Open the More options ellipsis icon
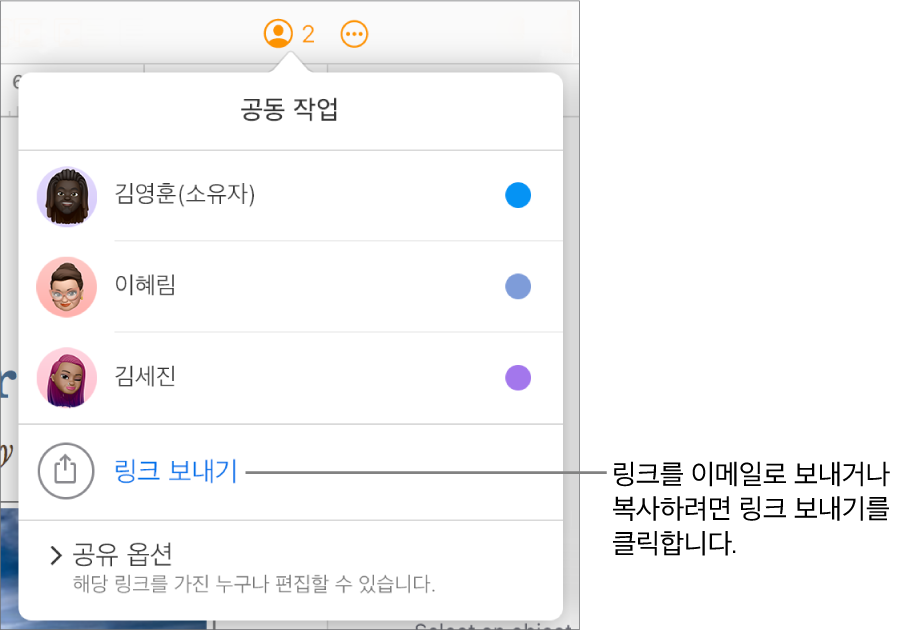Viewport: 905px width, 630px height. coord(355,32)
